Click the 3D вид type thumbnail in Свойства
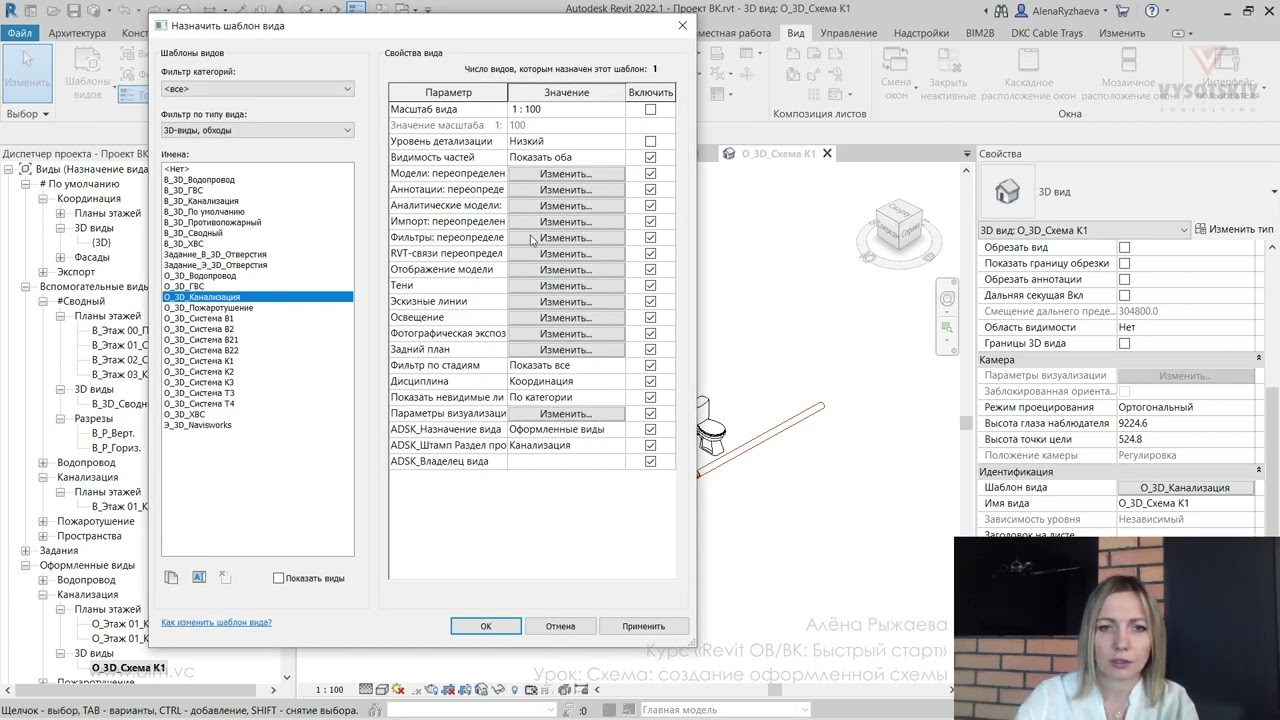This screenshot has height=720, width=1280. click(1007, 191)
